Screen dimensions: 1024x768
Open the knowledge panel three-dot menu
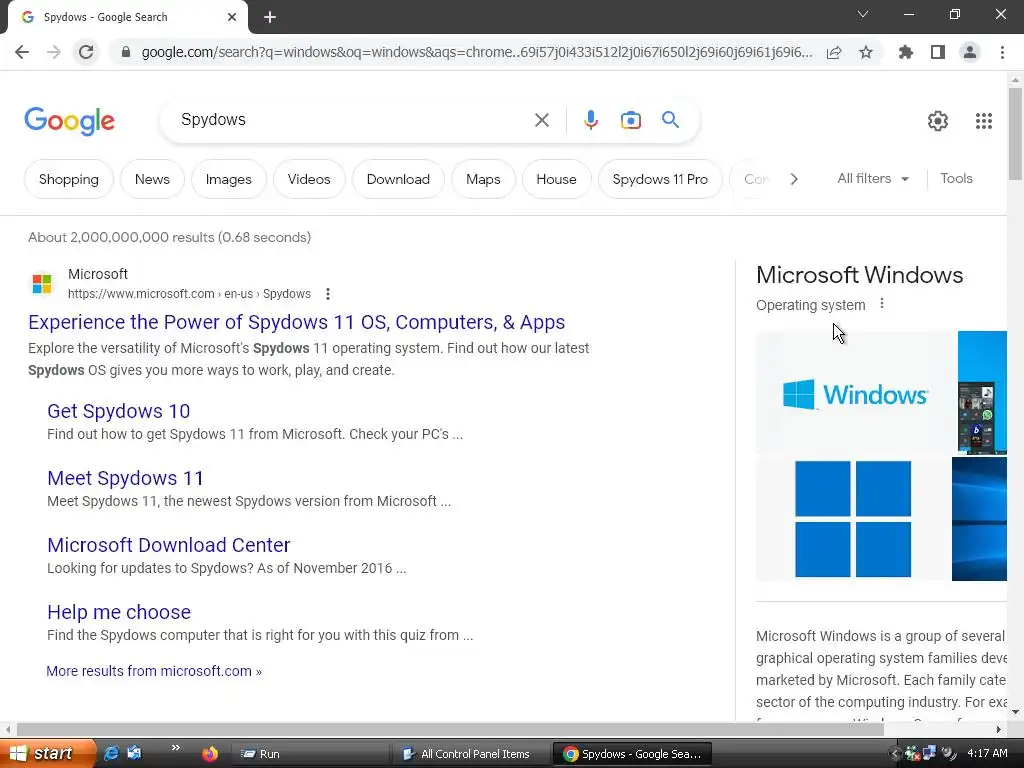tap(882, 304)
